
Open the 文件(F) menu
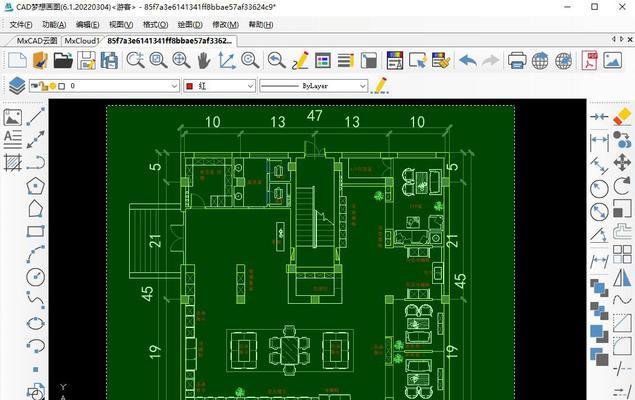pyautogui.click(x=21, y=25)
